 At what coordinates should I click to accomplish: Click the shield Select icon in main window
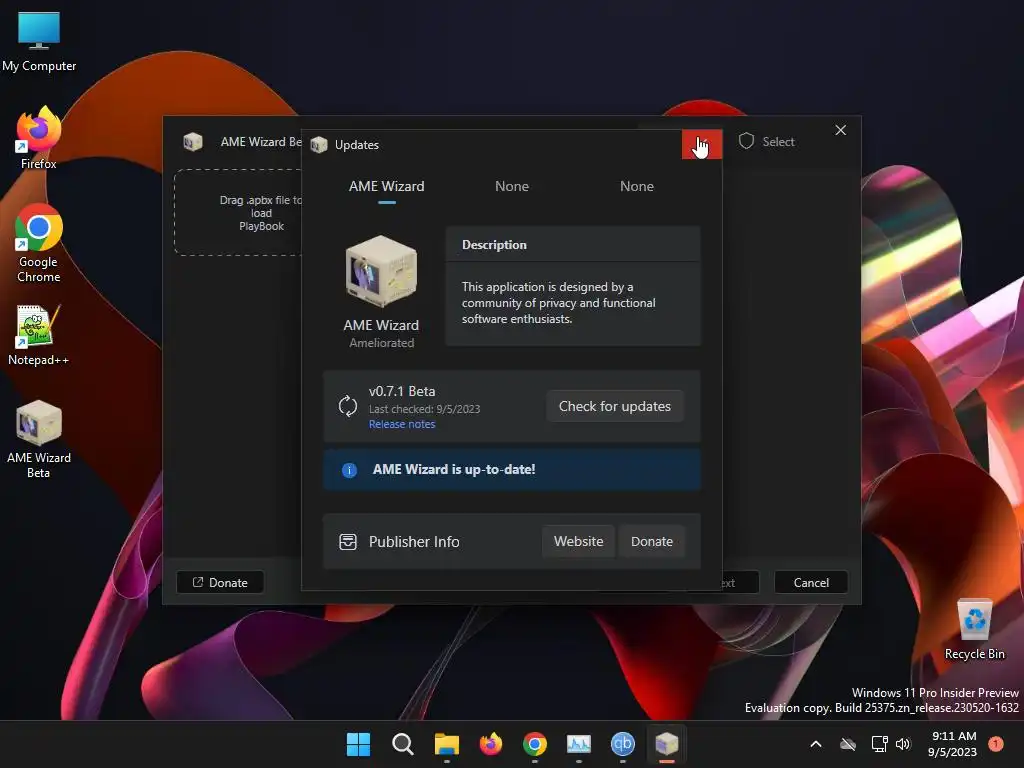[x=746, y=141]
